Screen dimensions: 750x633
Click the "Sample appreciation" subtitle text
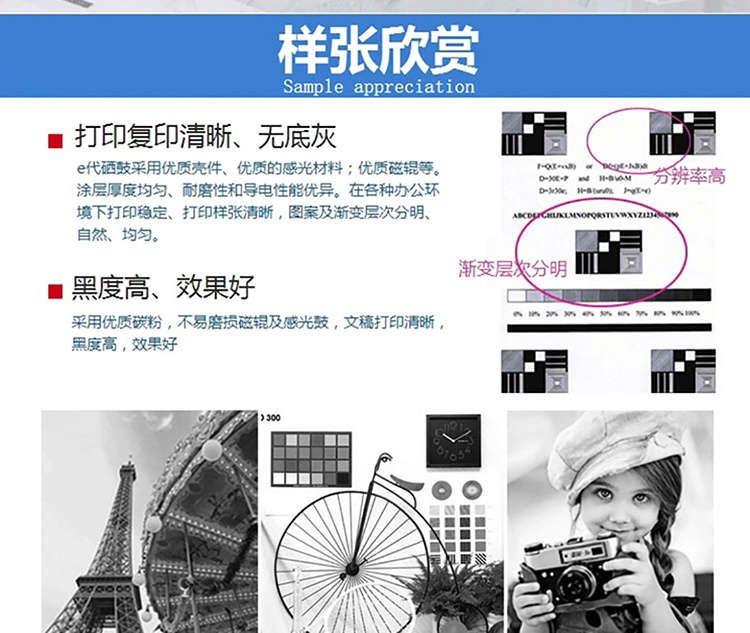(x=378, y=86)
